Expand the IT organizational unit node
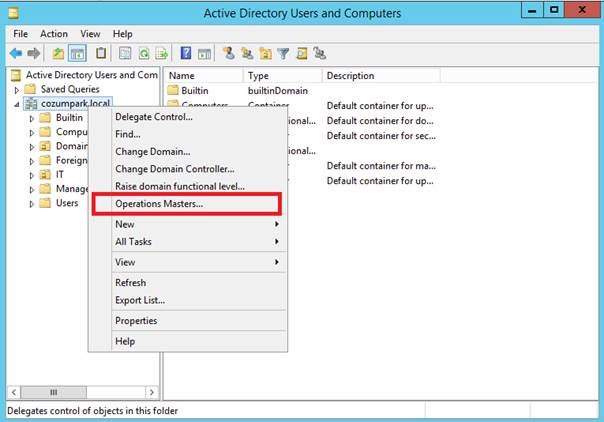This screenshot has height=422, width=604. pyautogui.click(x=32, y=176)
